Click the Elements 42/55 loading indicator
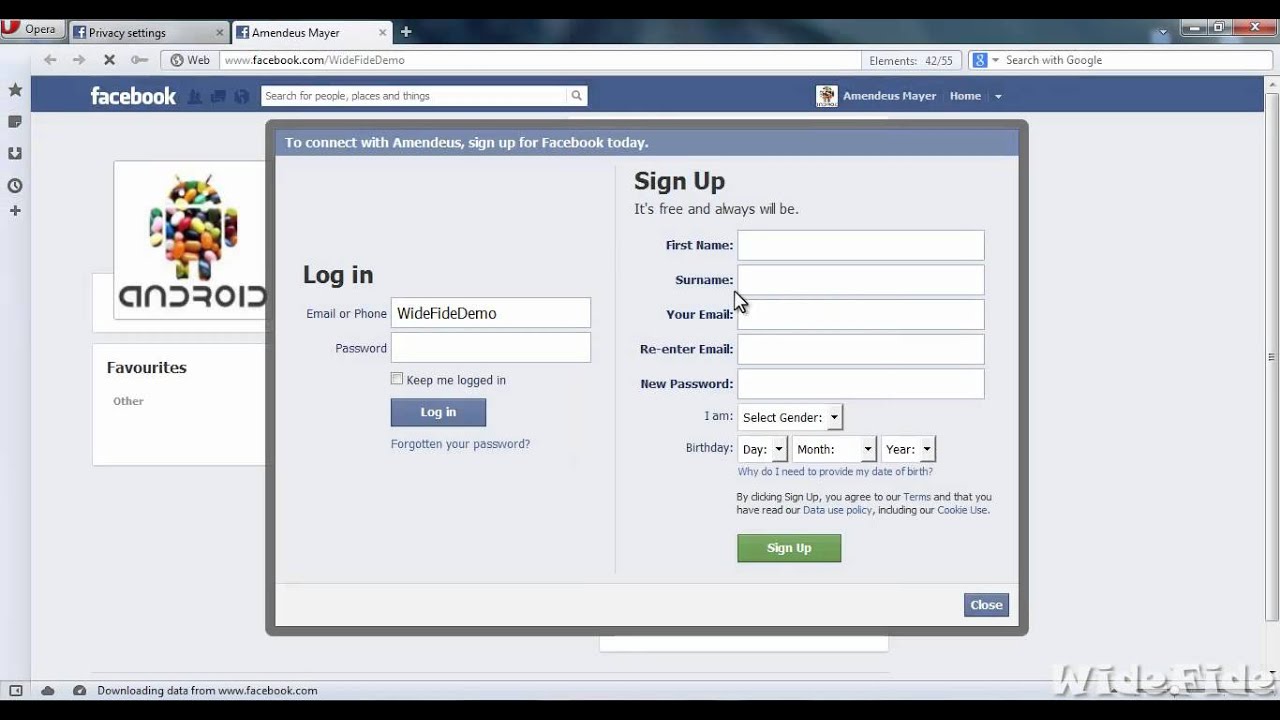1280x720 pixels. 911,60
